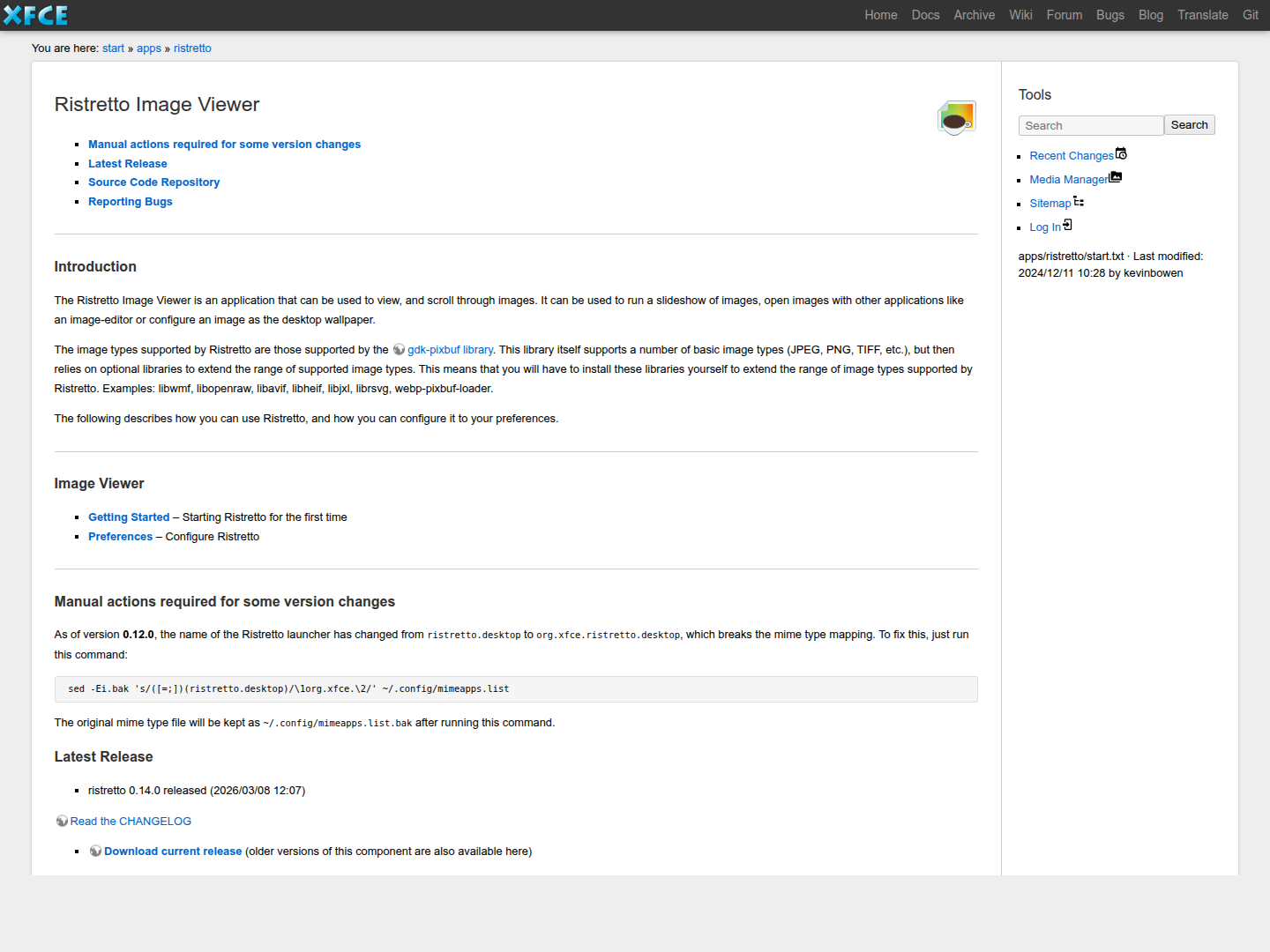1270x952 pixels.
Task: Click the Manual actions required section heading
Action: pyautogui.click(x=225, y=601)
